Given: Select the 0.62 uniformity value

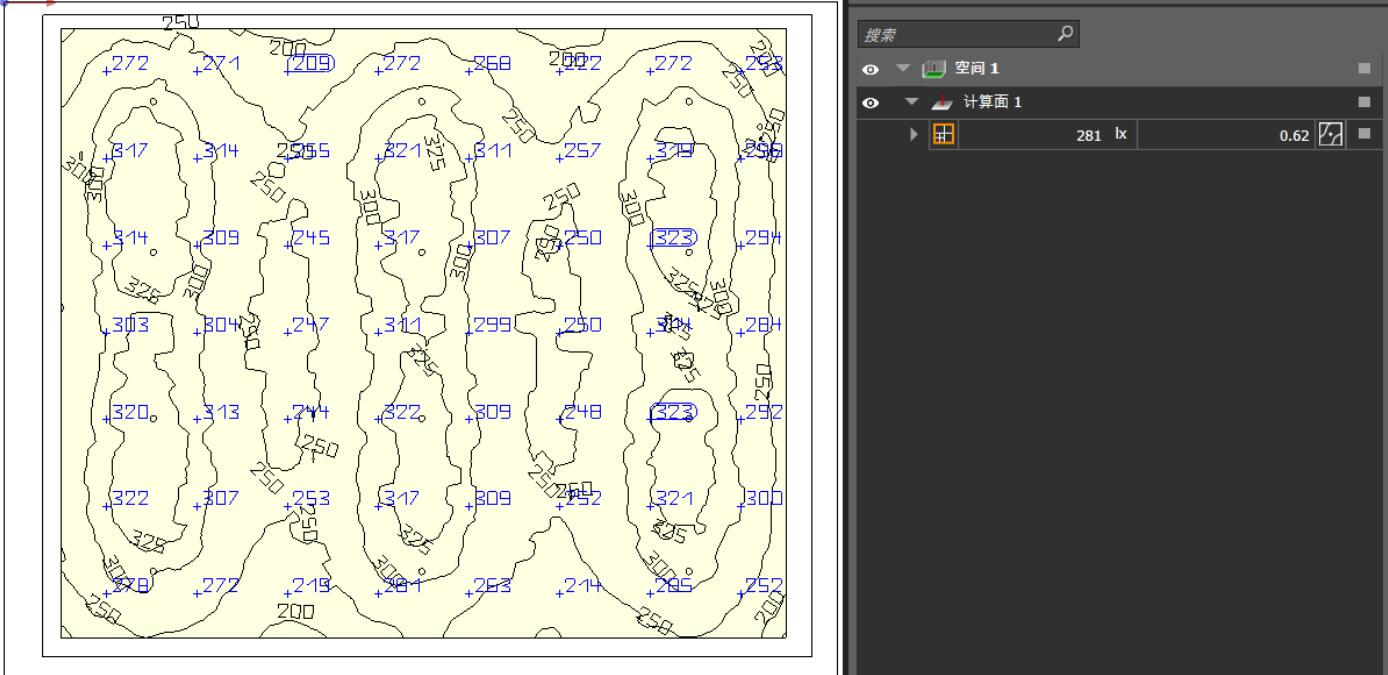Looking at the screenshot, I should click(x=1294, y=135).
